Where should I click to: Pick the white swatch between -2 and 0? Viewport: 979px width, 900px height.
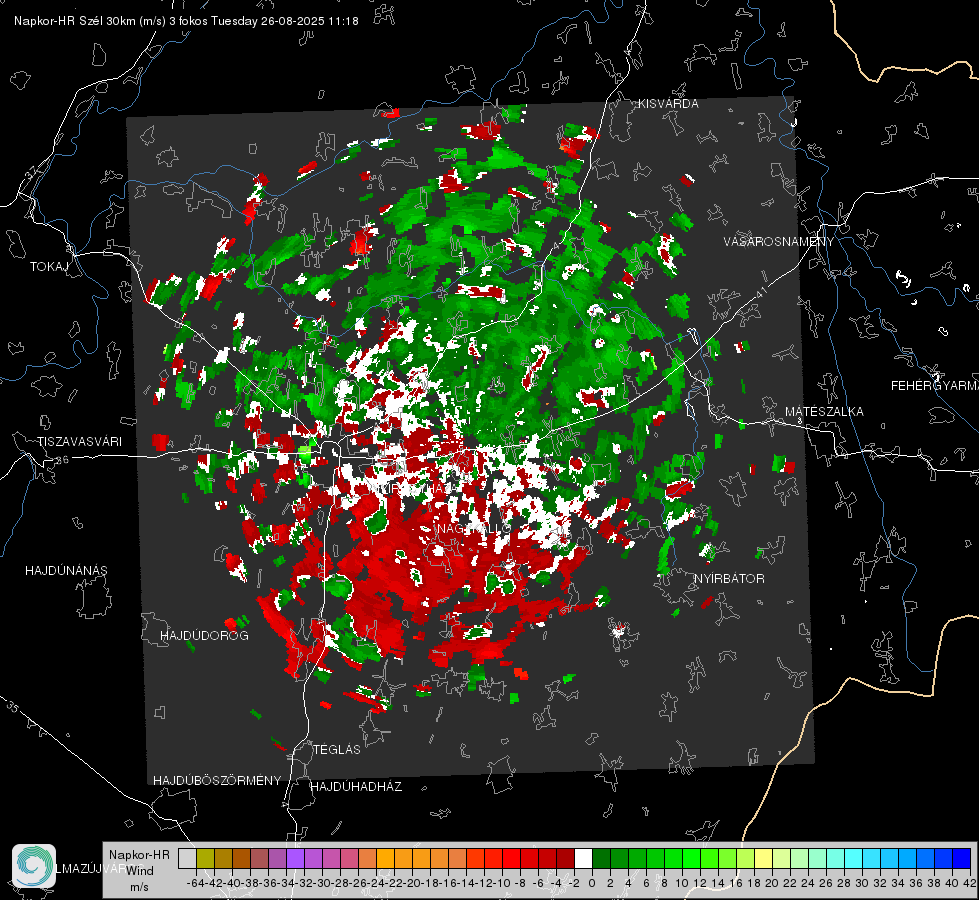(x=584, y=858)
